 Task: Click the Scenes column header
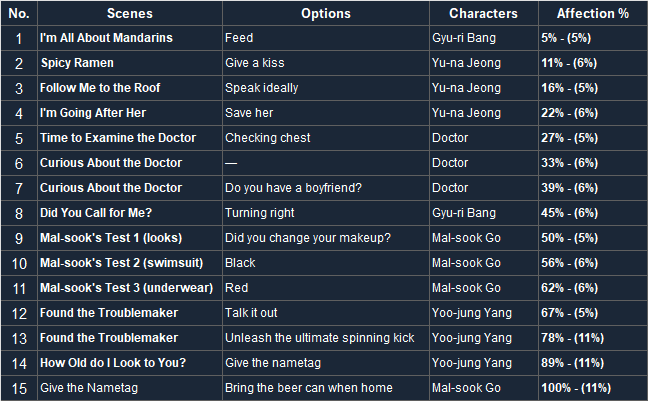[x=129, y=14]
